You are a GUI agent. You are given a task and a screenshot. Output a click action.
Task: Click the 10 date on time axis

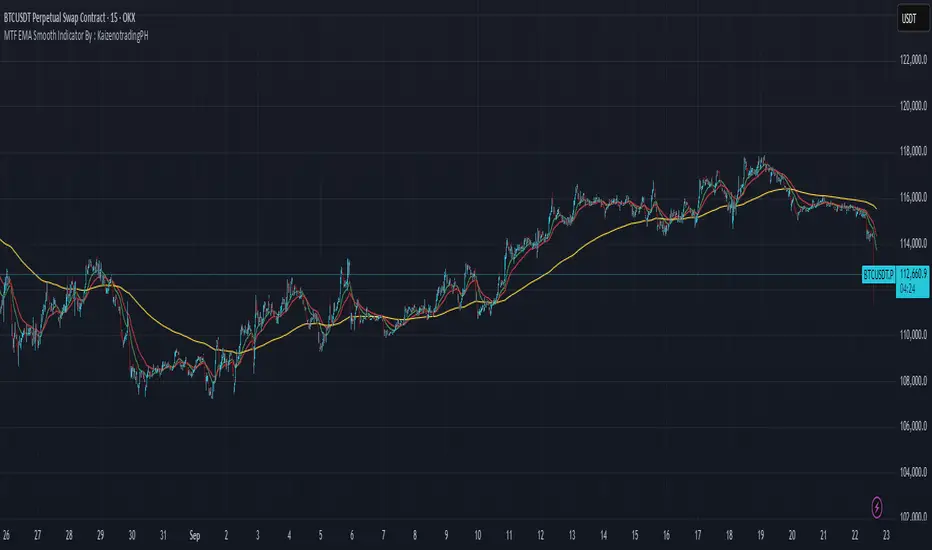click(477, 536)
